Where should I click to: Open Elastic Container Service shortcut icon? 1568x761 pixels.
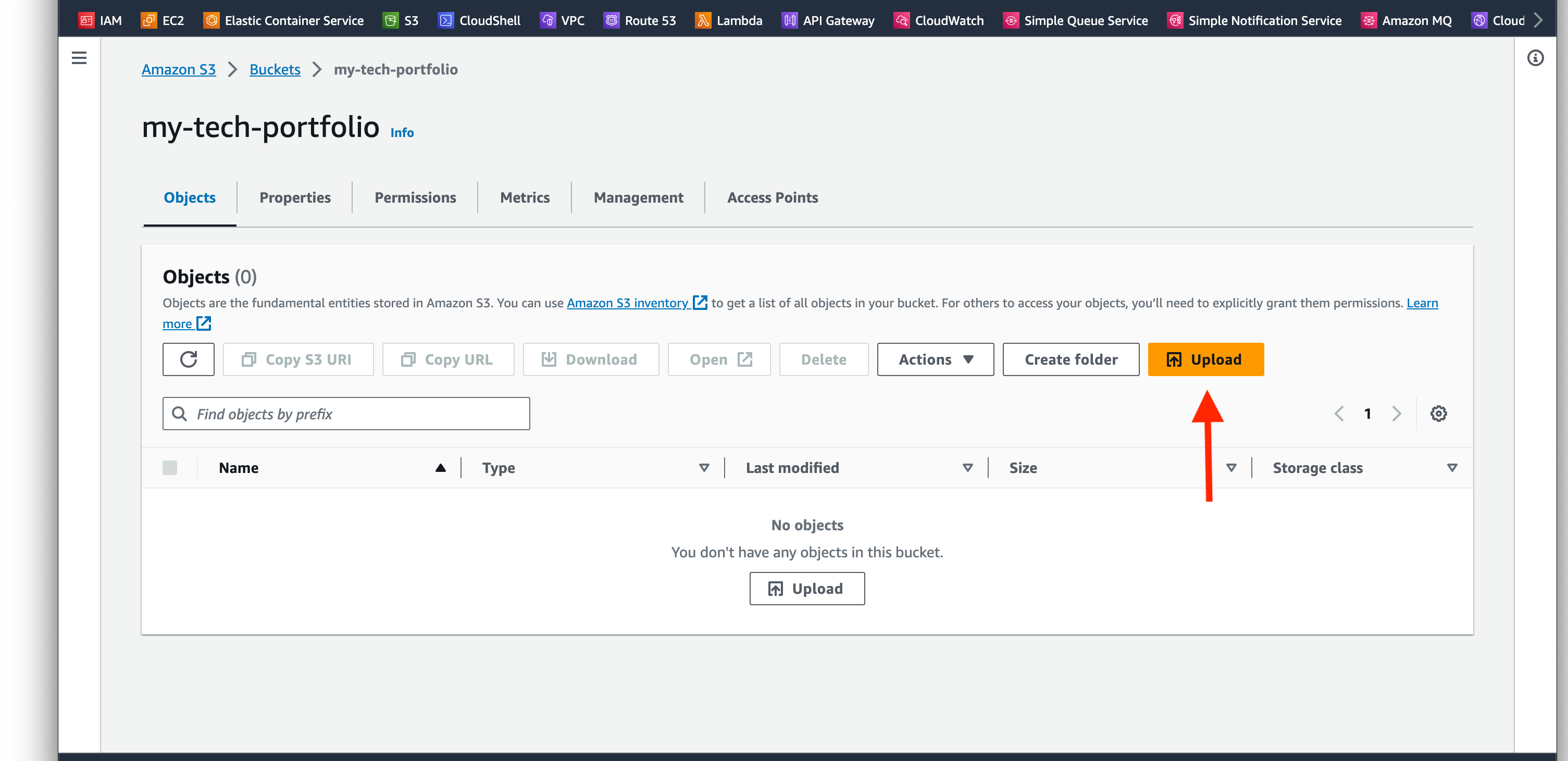tap(211, 20)
